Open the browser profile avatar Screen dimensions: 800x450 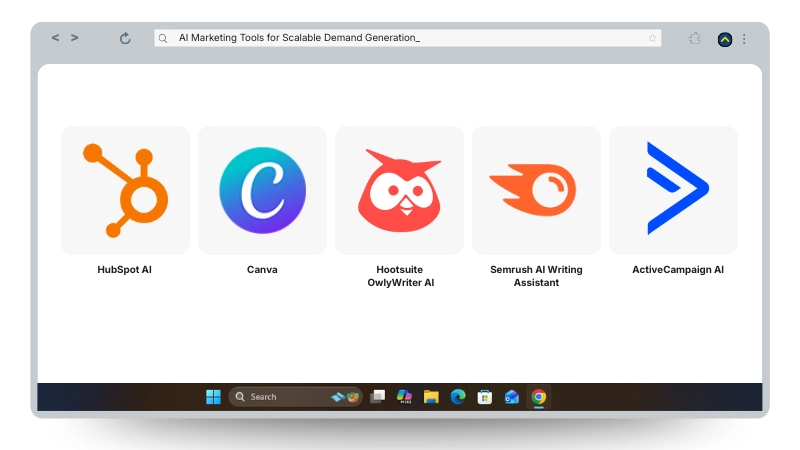click(x=724, y=39)
